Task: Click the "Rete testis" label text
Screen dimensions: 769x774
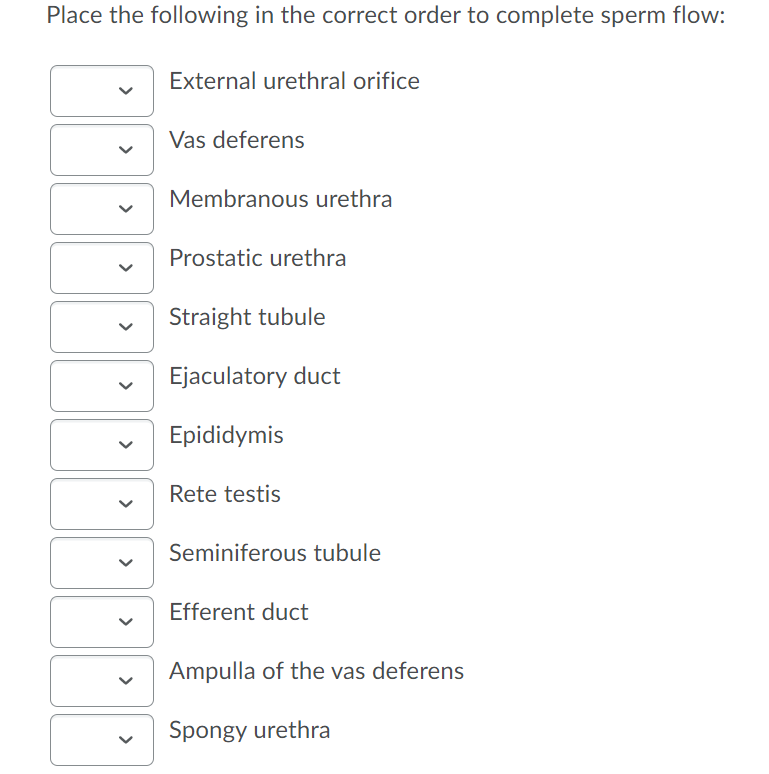Action: click(225, 494)
